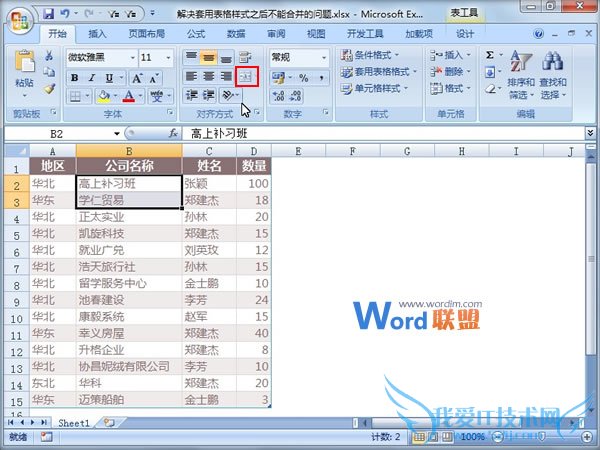Switch to 设计 ribbon tab
This screenshot has width=600, height=450.
(x=465, y=34)
